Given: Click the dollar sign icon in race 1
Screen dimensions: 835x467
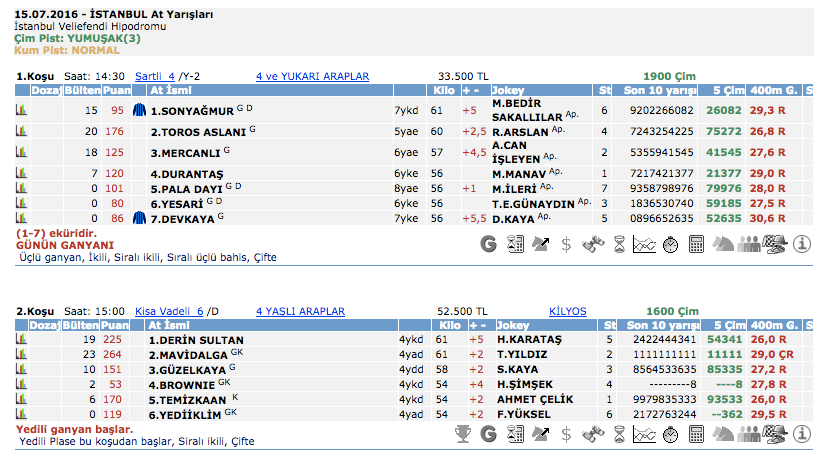Looking at the screenshot, I should click(566, 242).
